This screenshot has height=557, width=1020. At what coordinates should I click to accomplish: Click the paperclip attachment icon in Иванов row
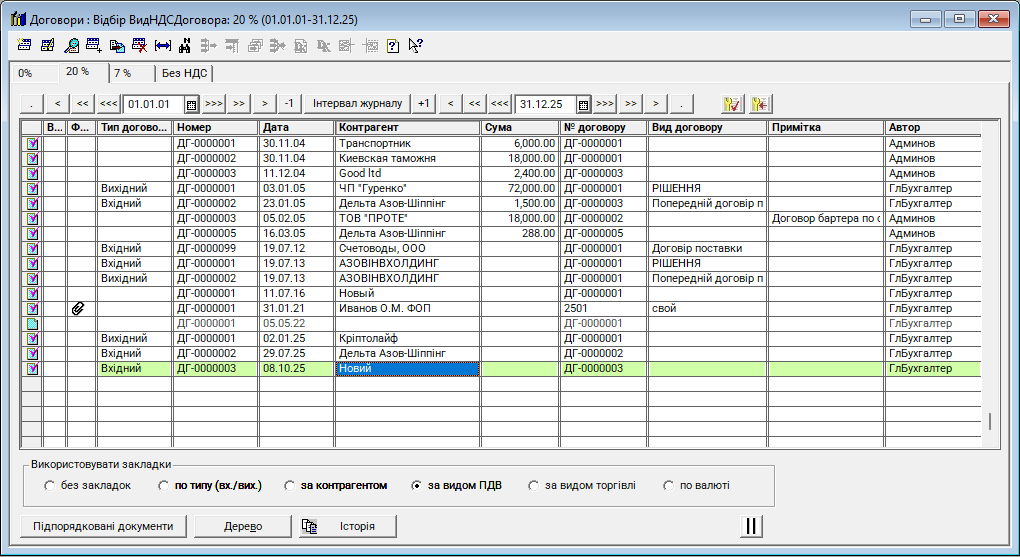point(80,309)
